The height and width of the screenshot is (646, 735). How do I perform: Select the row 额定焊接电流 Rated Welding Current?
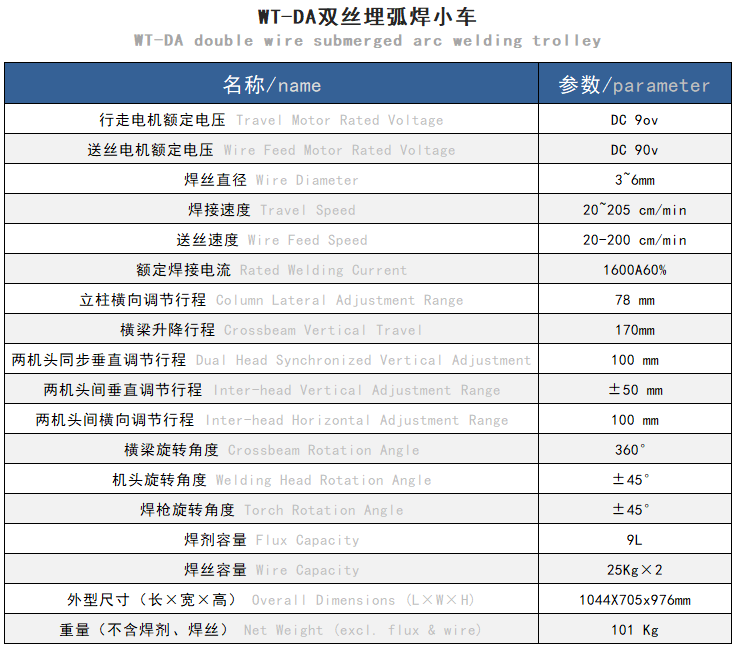368,269
